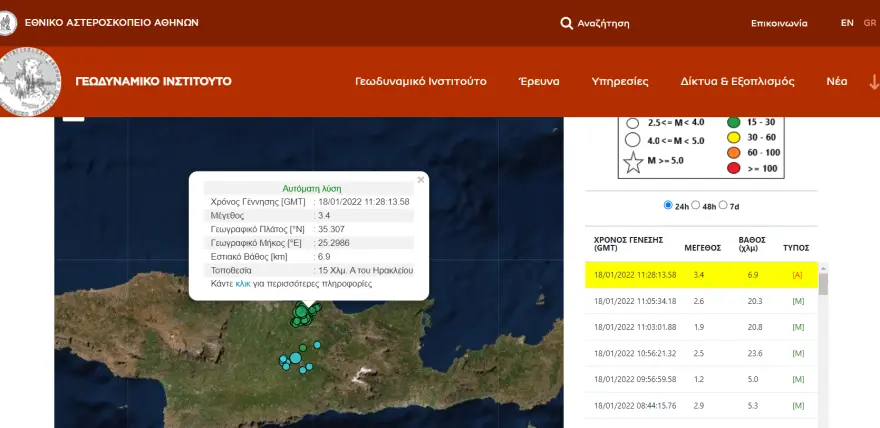Select the 48h time range radio
880x428 pixels.
[697, 205]
